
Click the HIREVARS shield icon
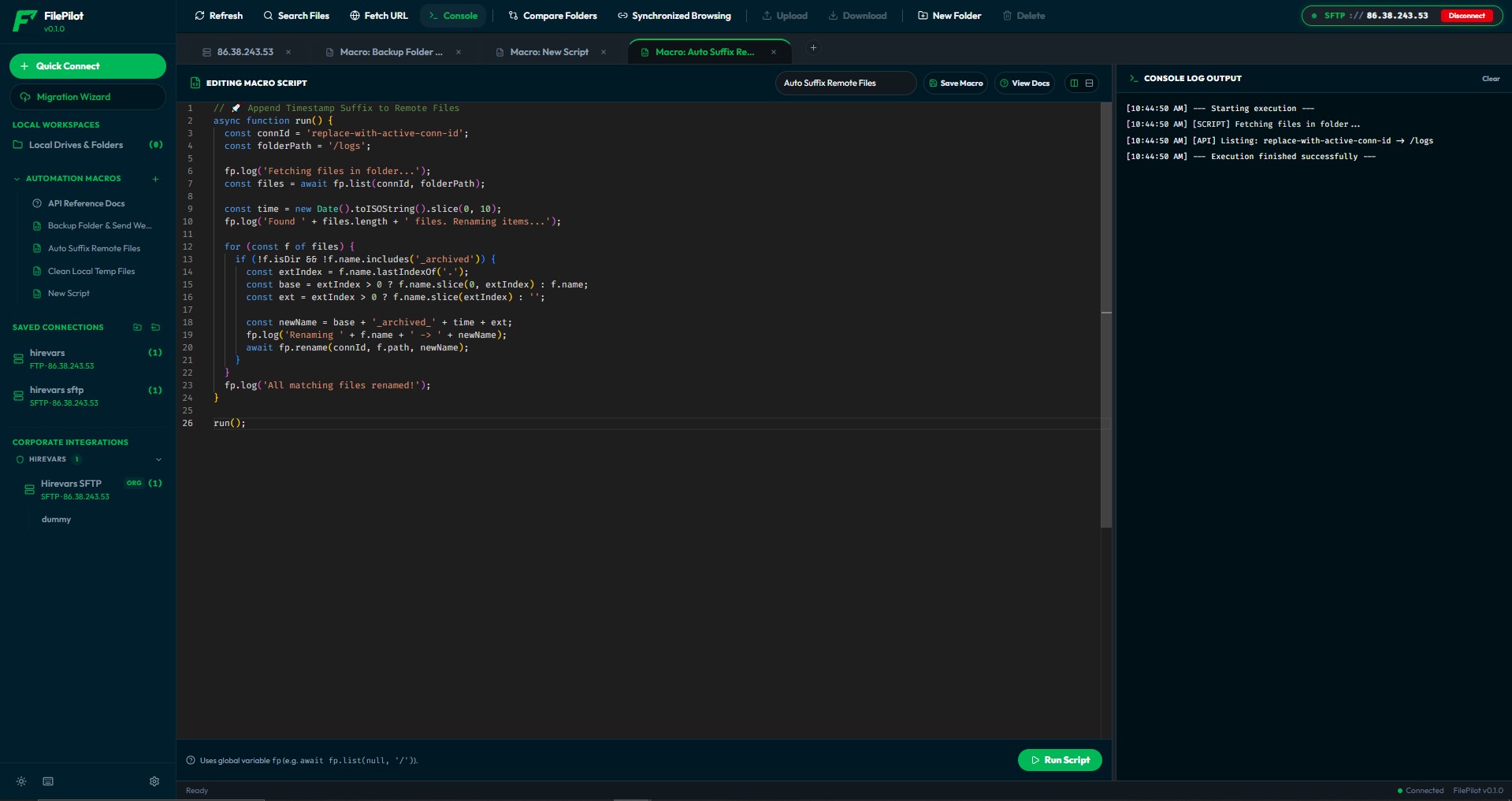coord(20,459)
